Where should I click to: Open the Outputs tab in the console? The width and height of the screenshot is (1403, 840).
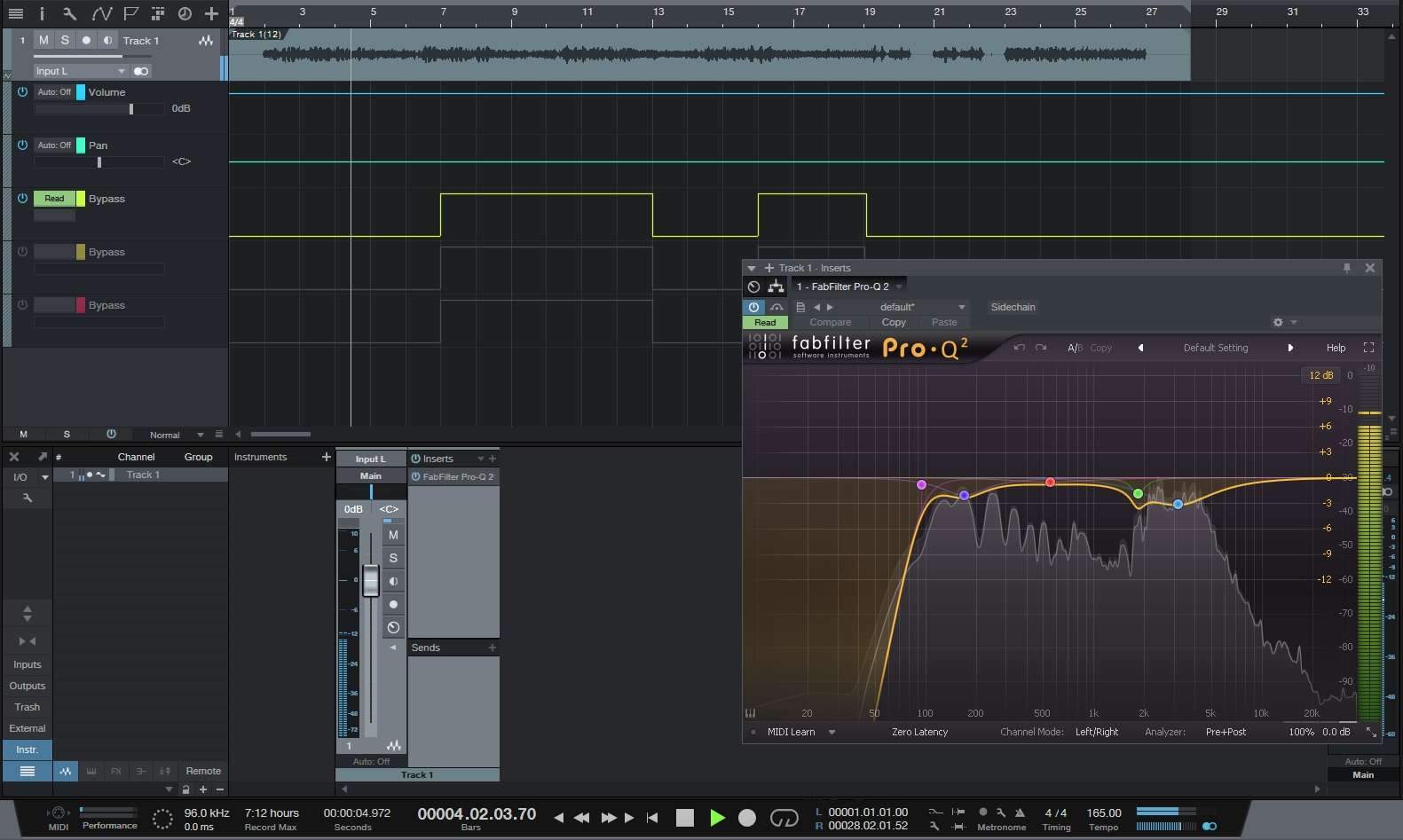click(x=27, y=686)
